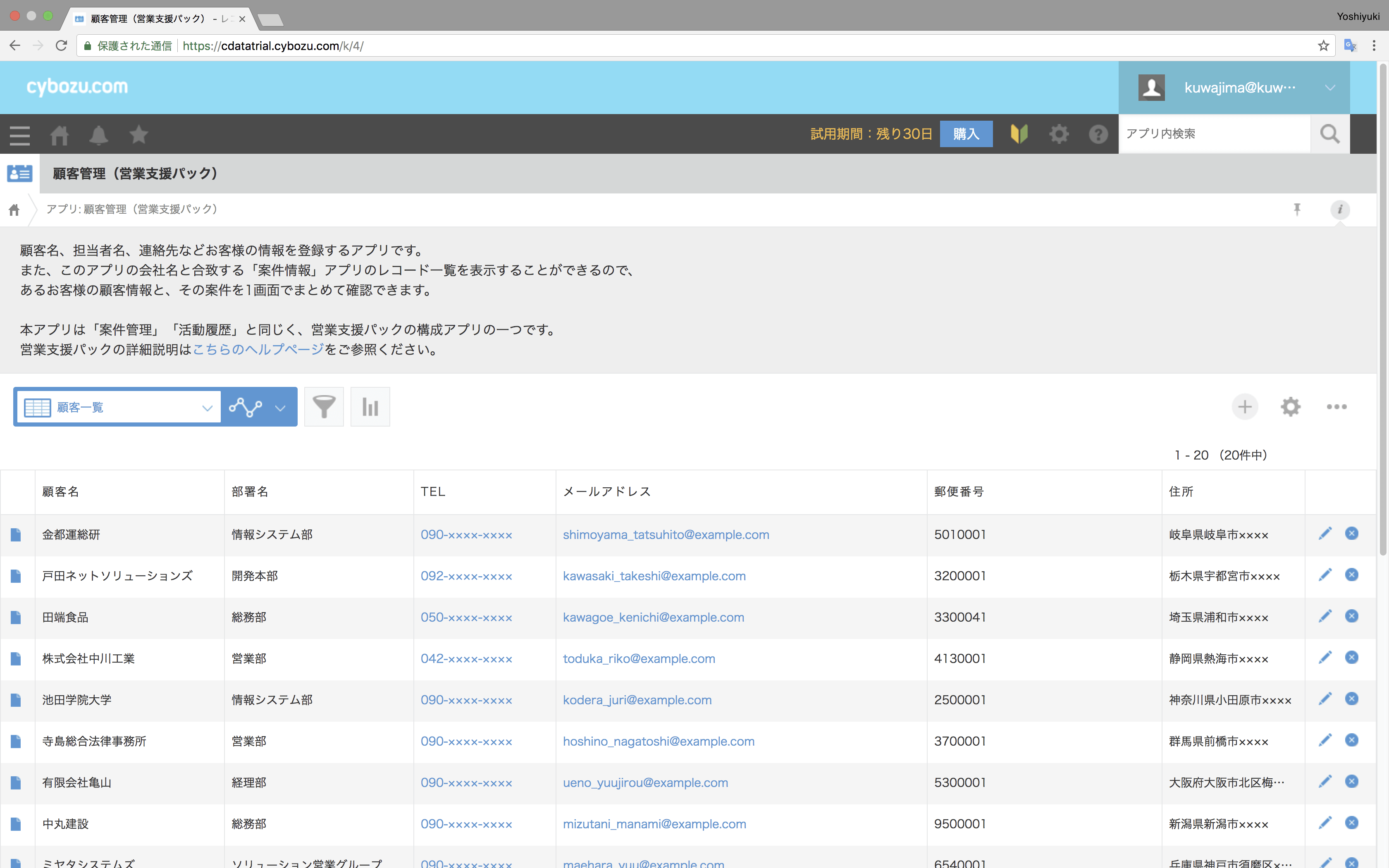Delete the 田端食品 record
The width and height of the screenshot is (1389, 868).
[x=1352, y=616]
